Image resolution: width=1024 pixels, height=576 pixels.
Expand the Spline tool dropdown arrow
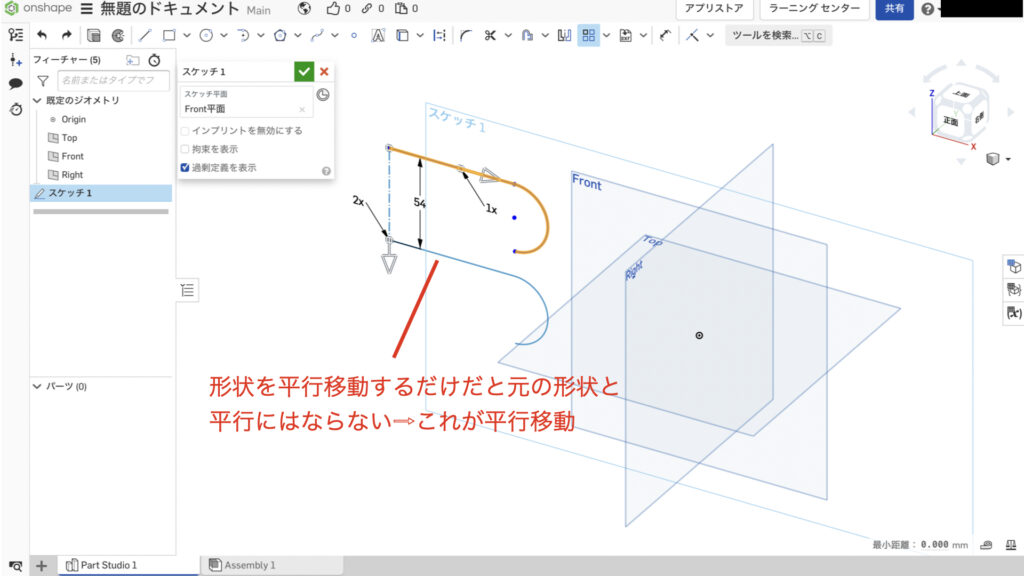coord(335,35)
